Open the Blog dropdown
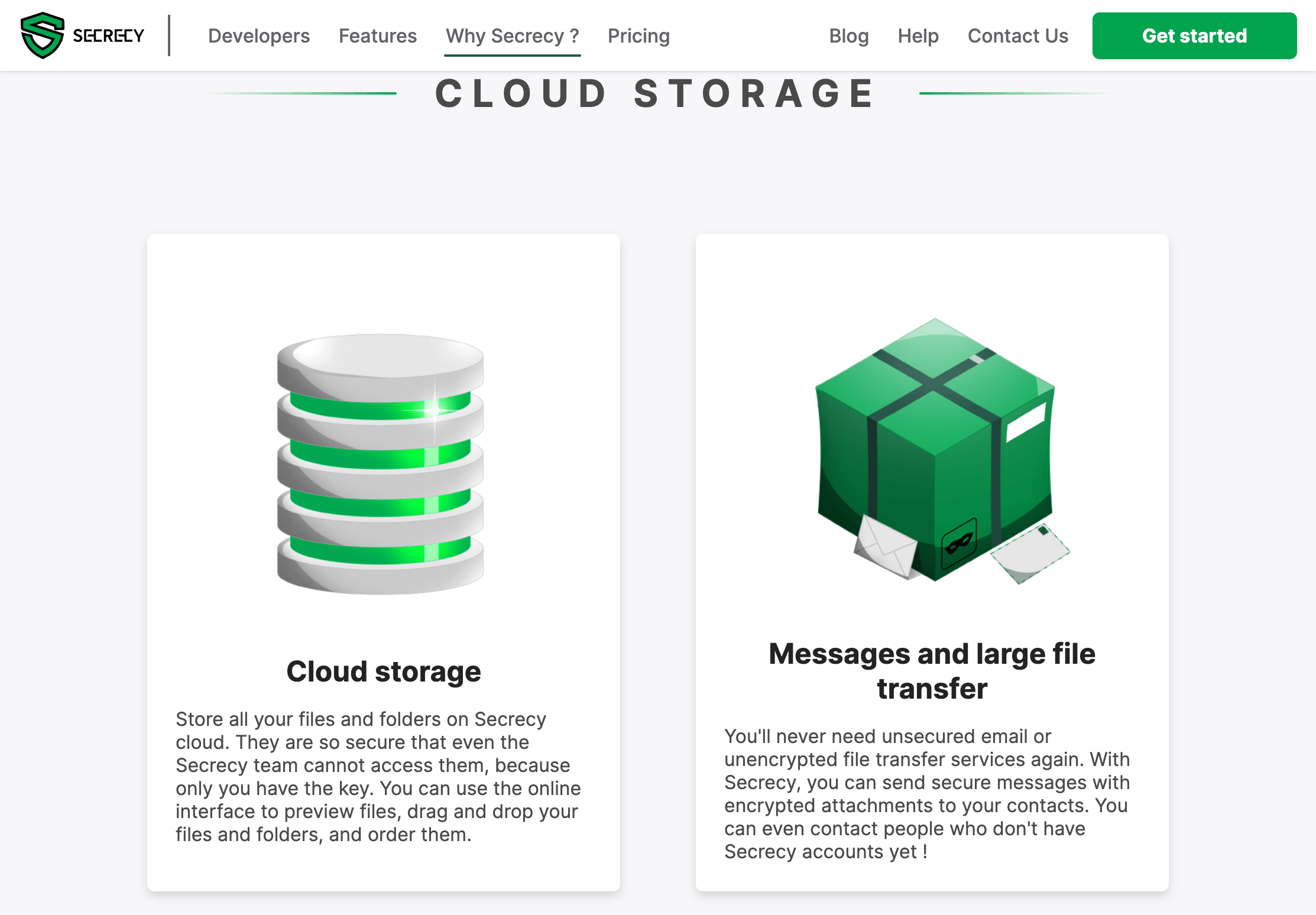The width and height of the screenshot is (1316, 915). click(x=849, y=35)
